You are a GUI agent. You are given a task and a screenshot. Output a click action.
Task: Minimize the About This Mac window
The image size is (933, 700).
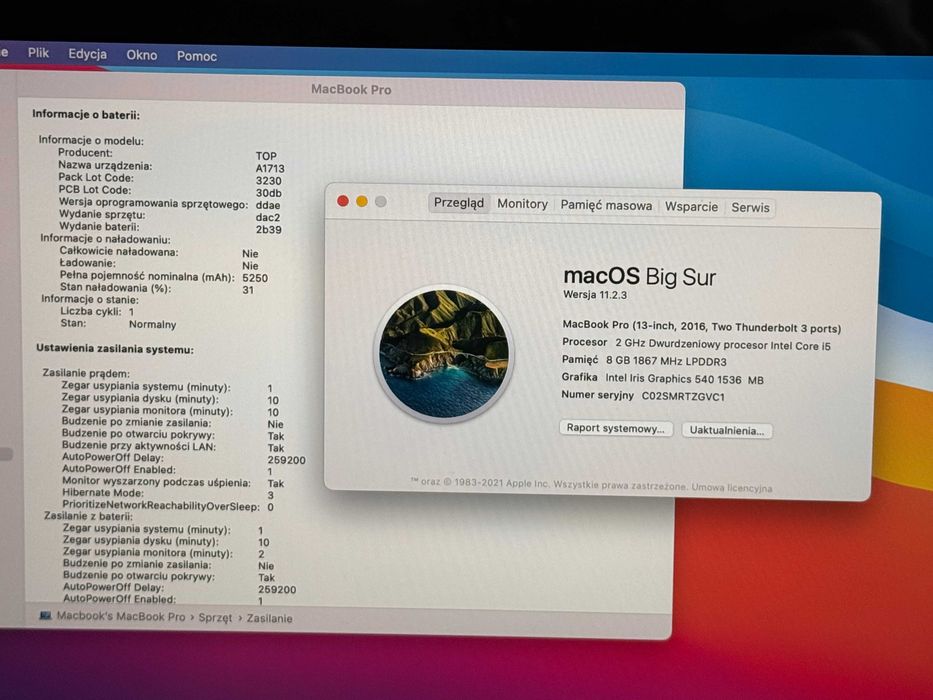point(362,201)
